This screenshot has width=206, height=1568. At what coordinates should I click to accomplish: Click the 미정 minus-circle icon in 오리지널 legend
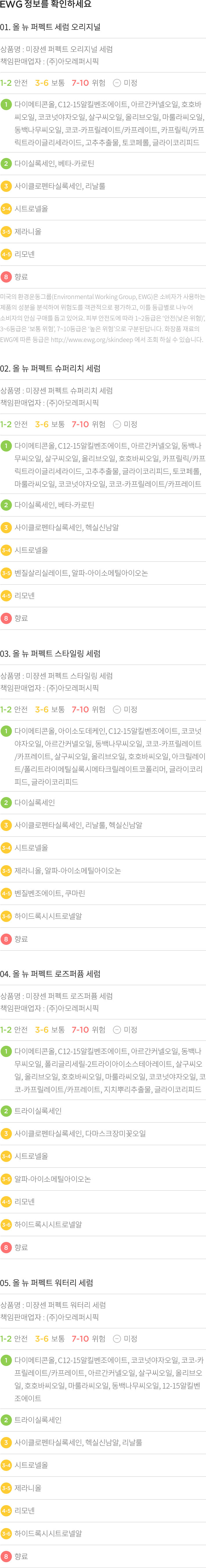click(117, 83)
